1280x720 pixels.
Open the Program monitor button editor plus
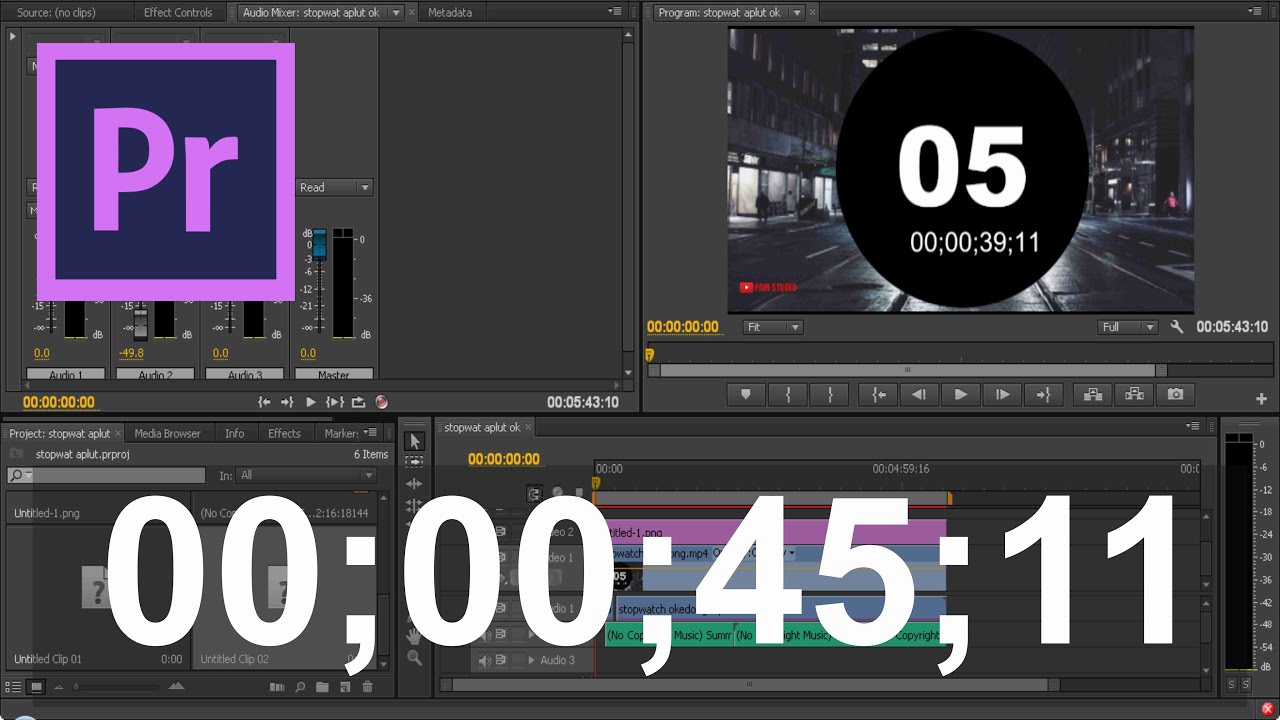(x=1261, y=398)
